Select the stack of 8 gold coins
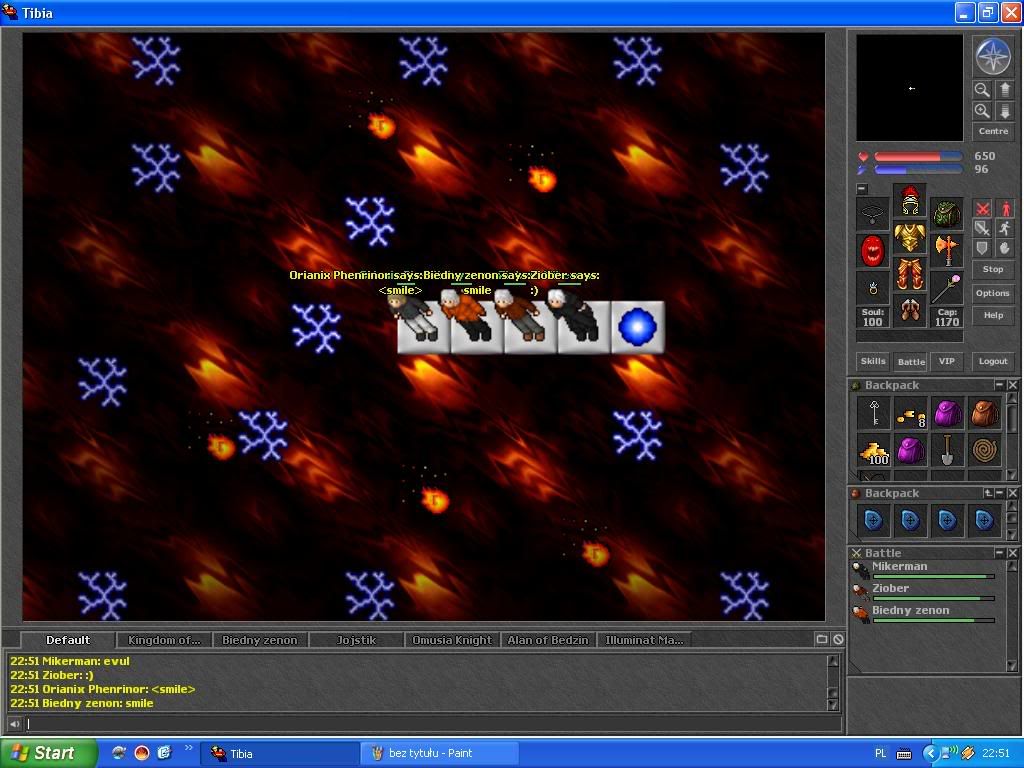The width and height of the screenshot is (1024, 768). tap(910, 413)
